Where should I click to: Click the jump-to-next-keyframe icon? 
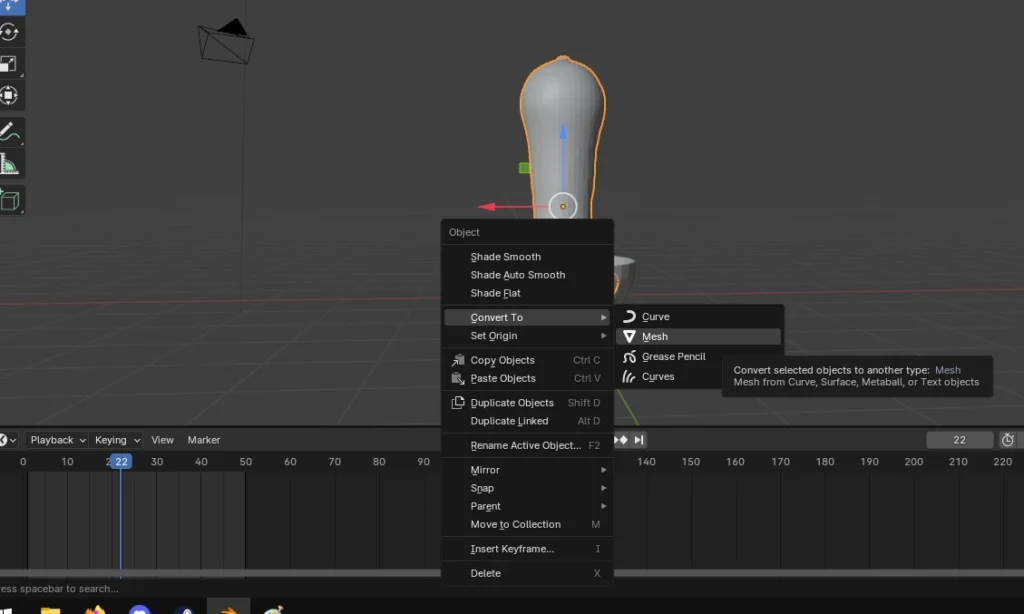click(x=620, y=439)
